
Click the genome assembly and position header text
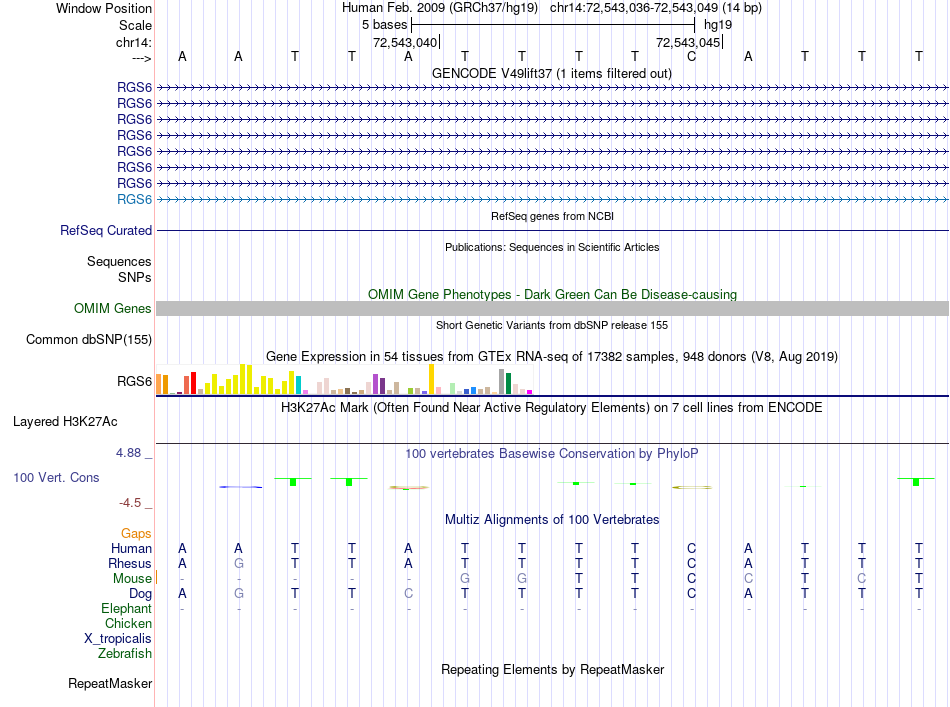point(552,8)
